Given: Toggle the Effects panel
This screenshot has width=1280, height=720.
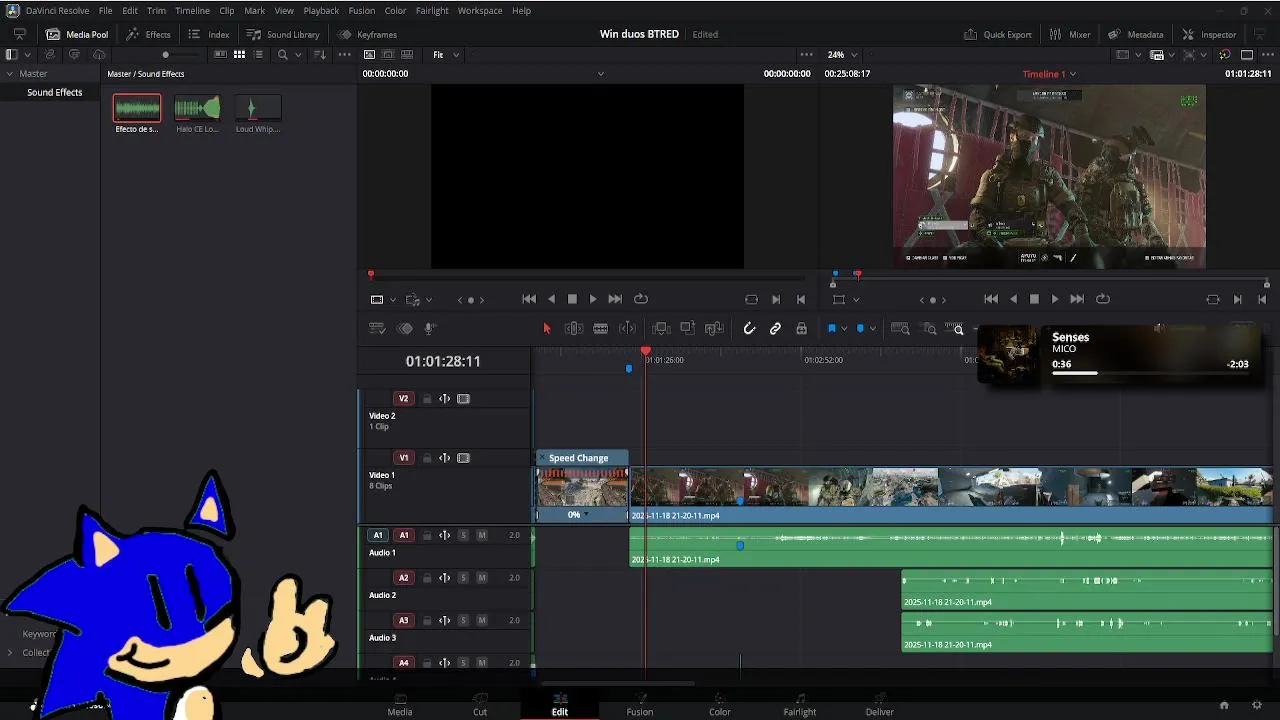Looking at the screenshot, I should (148, 34).
